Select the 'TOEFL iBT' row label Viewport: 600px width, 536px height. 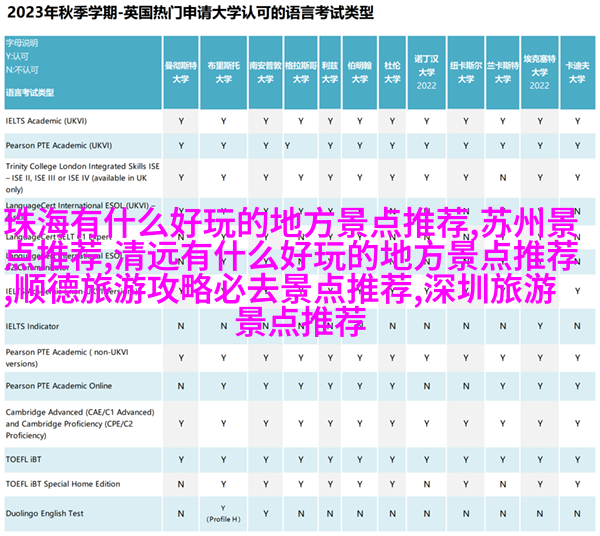24,459
